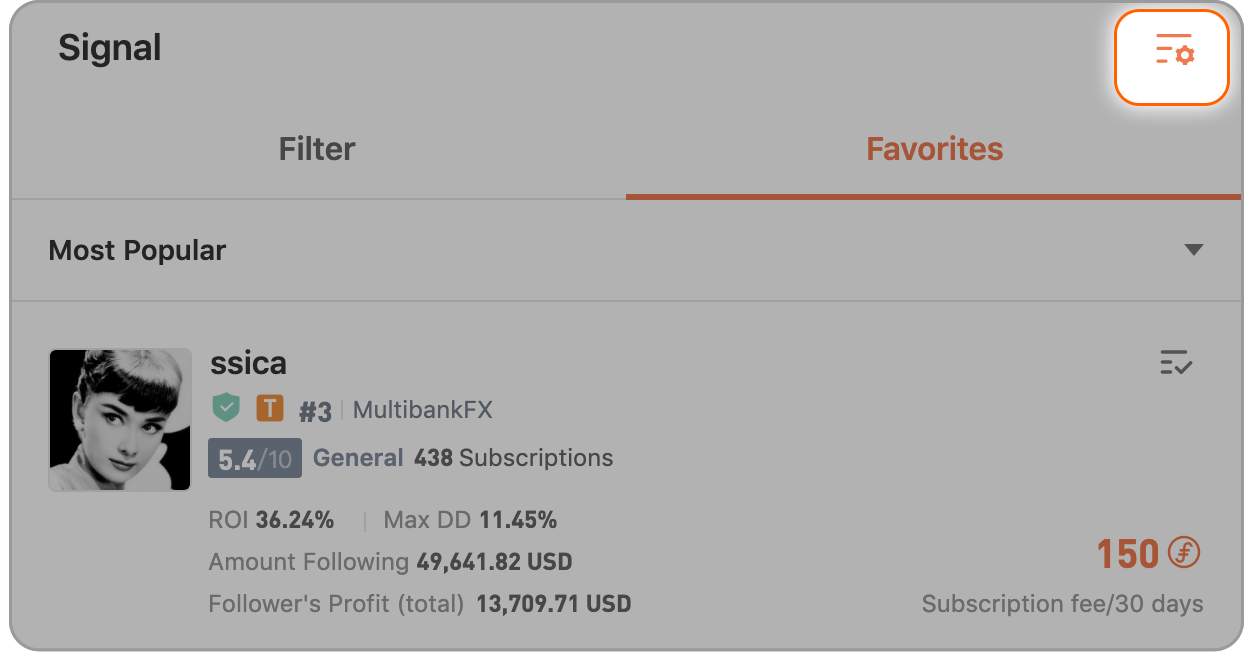Open the signal filter settings icon

coord(1172,57)
